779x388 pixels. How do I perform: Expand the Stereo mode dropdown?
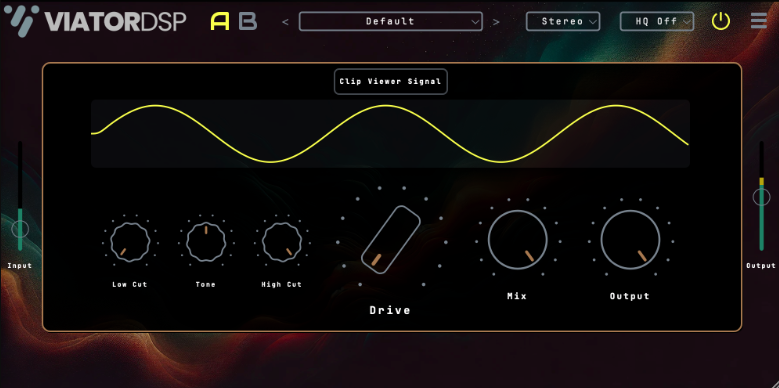point(563,21)
